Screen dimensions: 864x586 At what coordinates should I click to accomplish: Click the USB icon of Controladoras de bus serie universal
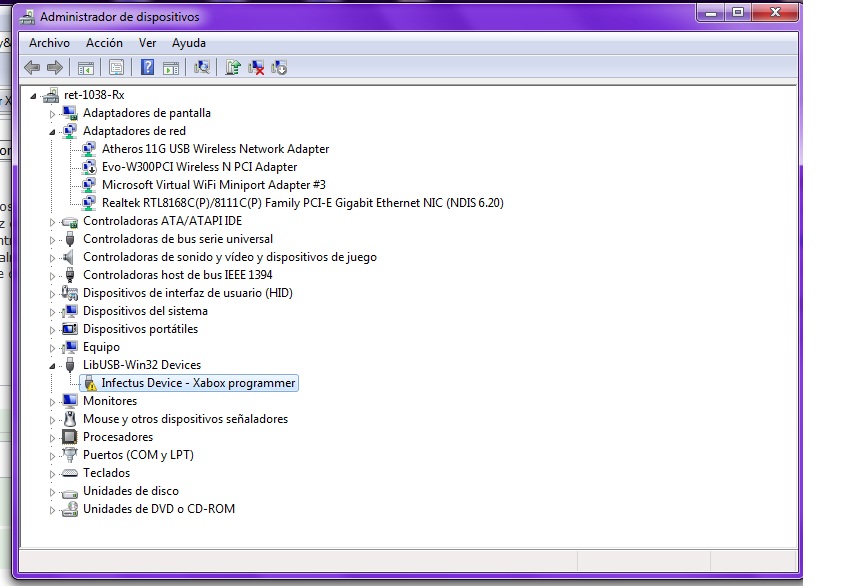tap(69, 239)
